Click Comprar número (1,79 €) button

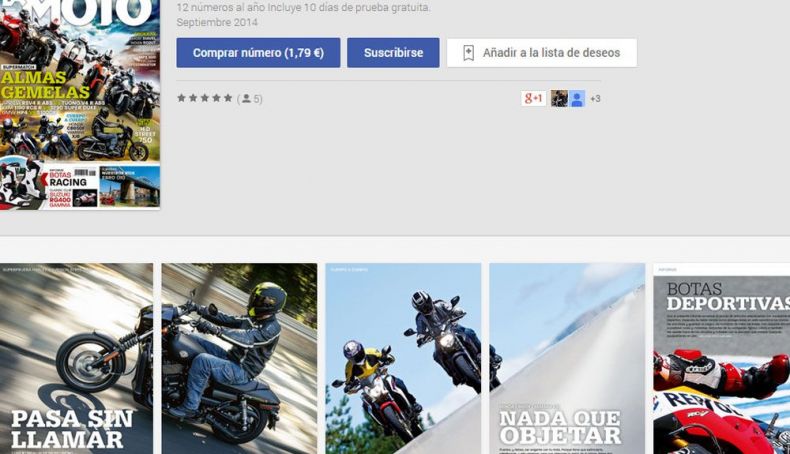[x=258, y=52]
